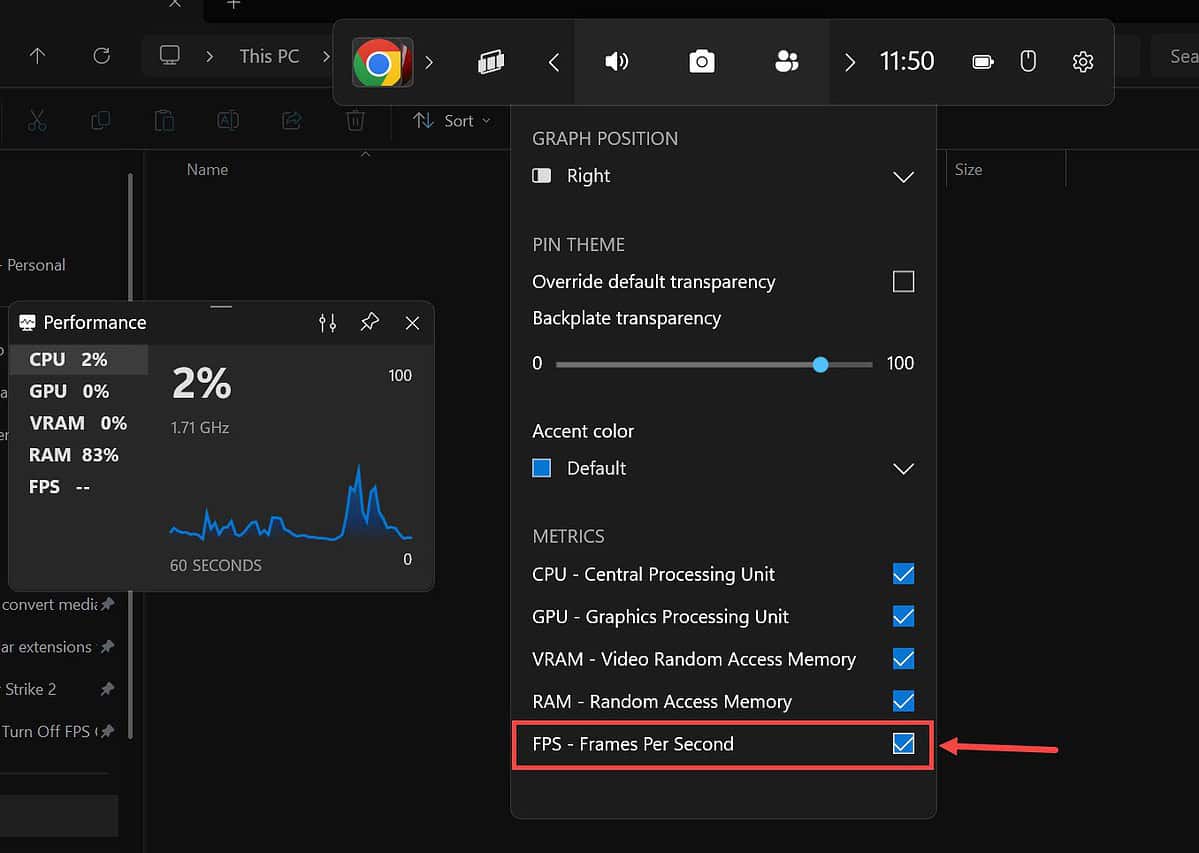Open the Graph Position dropdown
Screen dimensions: 1199x853
(x=903, y=177)
